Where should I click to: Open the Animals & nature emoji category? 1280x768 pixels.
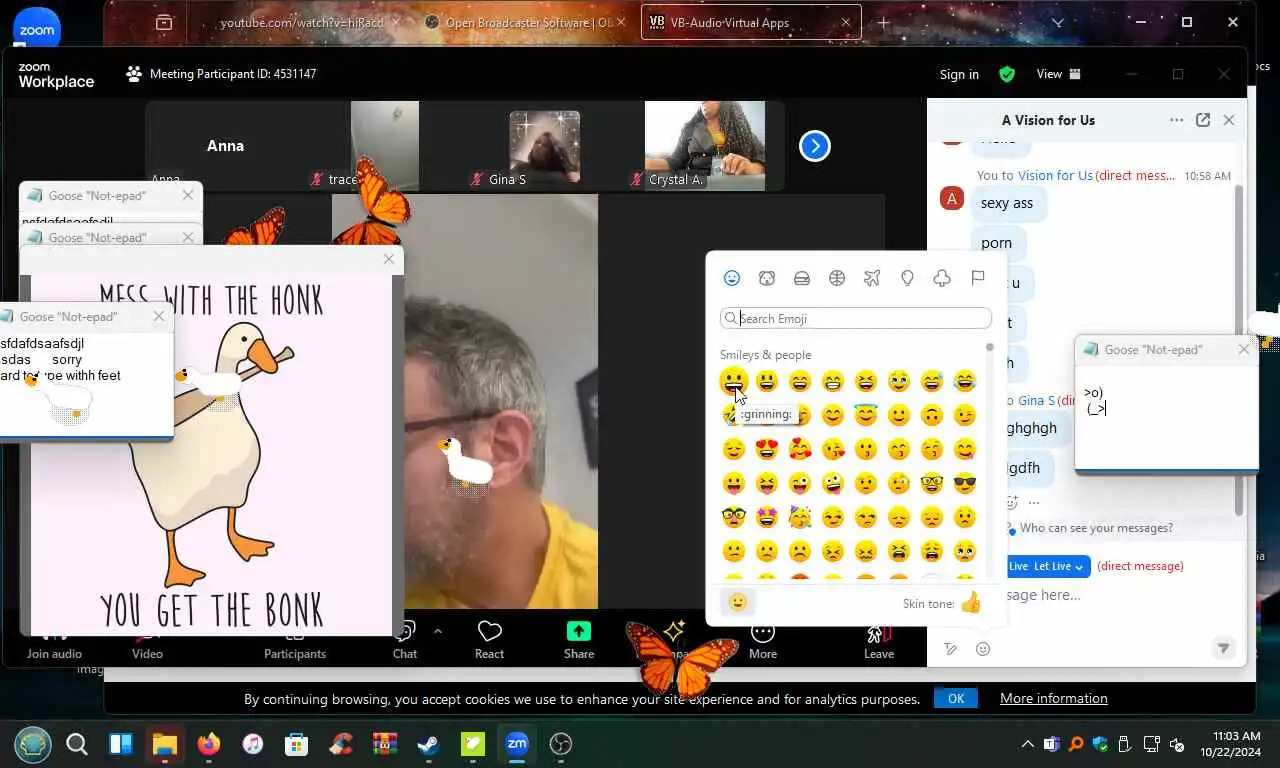767,278
